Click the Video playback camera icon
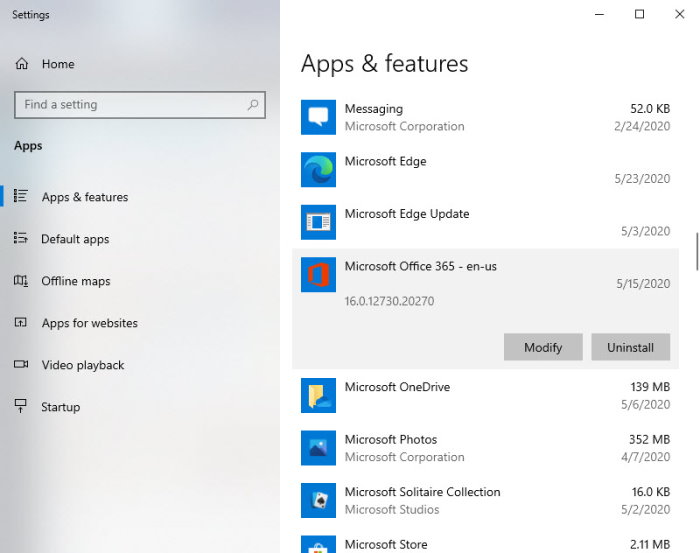Image resolution: width=700 pixels, height=553 pixels. click(x=21, y=365)
